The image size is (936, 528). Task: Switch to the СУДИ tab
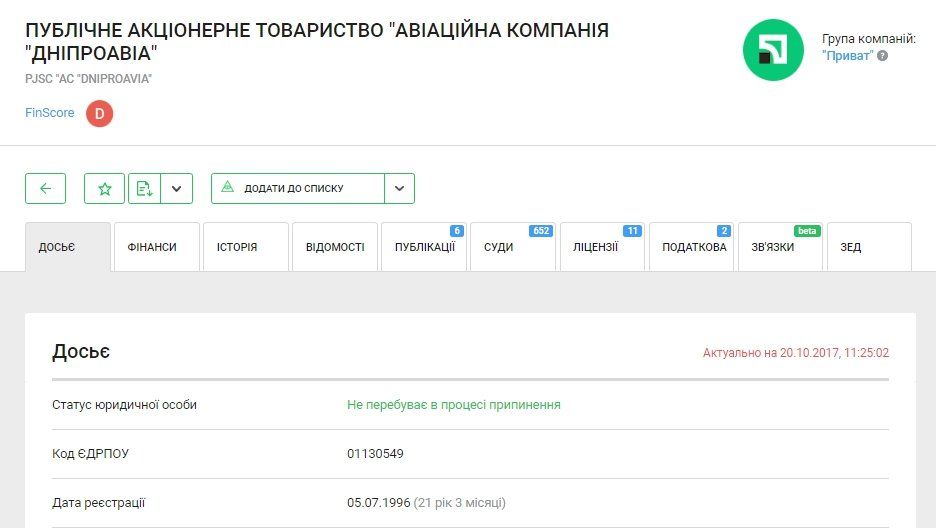tap(512, 247)
